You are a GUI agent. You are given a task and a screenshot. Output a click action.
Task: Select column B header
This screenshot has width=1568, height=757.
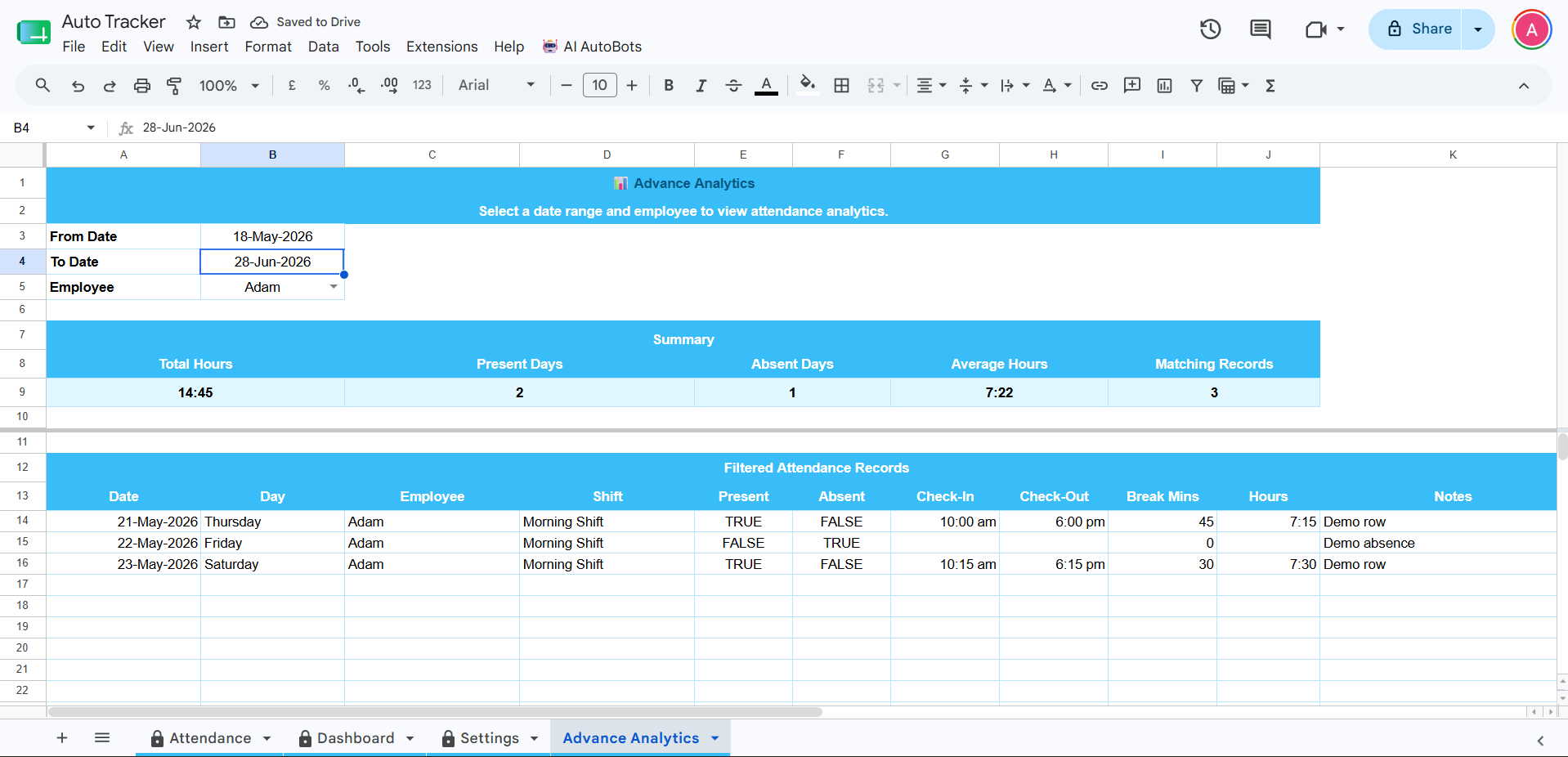click(x=272, y=155)
